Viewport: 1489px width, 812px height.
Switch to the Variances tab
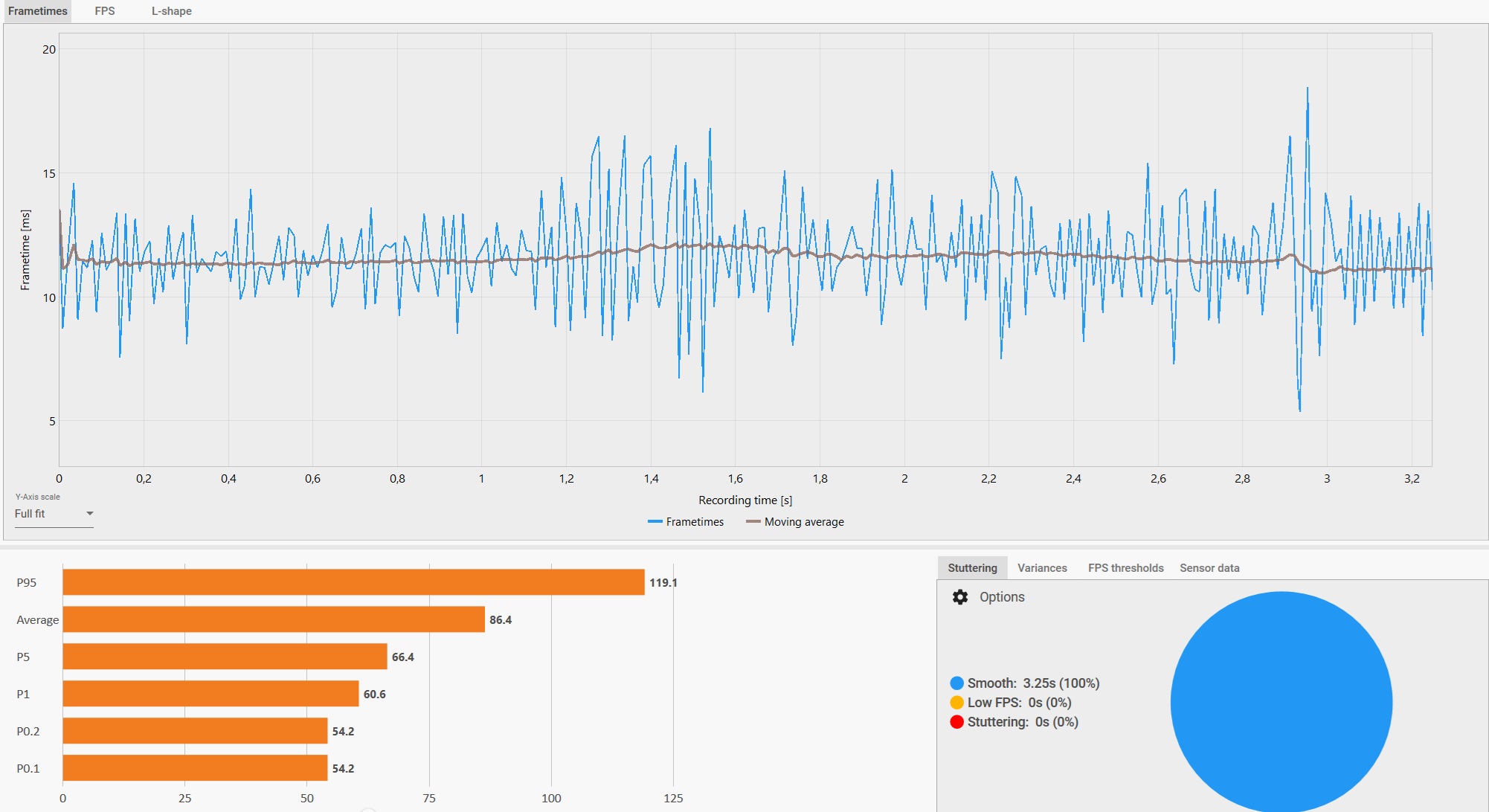(x=1042, y=568)
